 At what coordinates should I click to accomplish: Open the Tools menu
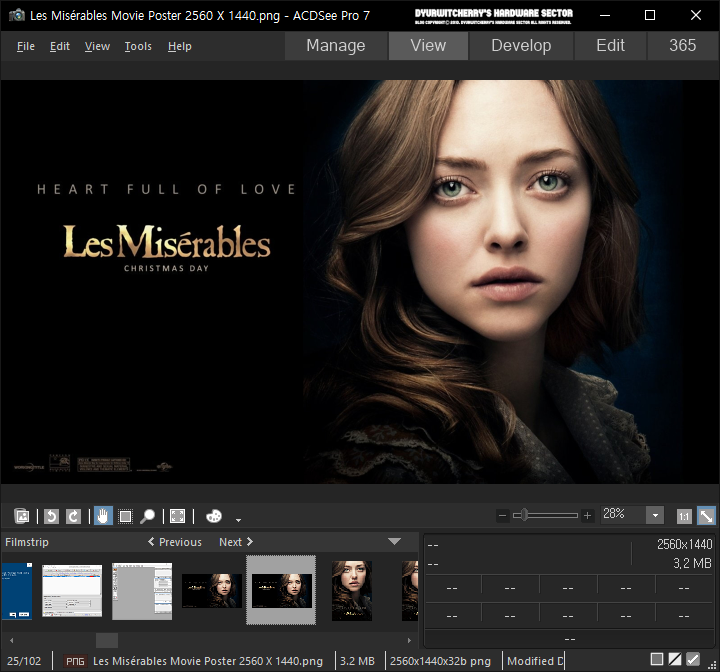click(x=138, y=46)
